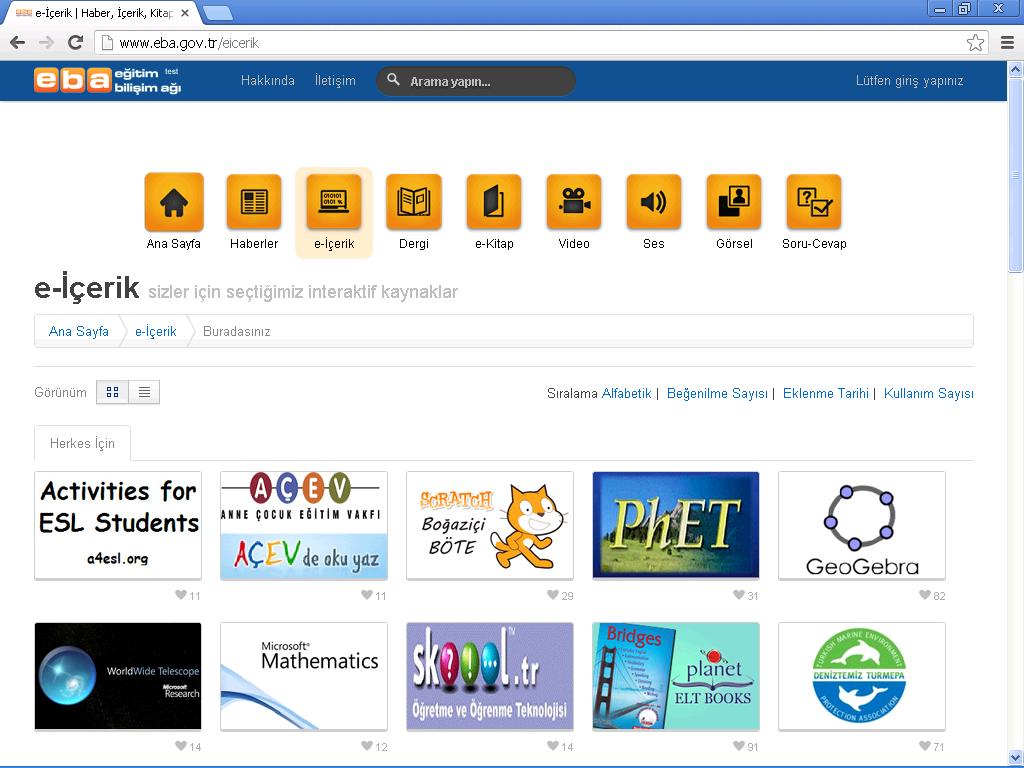This screenshot has width=1024, height=768.
Task: Like Scratch Boğaziçi BÖTE heart
Action: (553, 595)
